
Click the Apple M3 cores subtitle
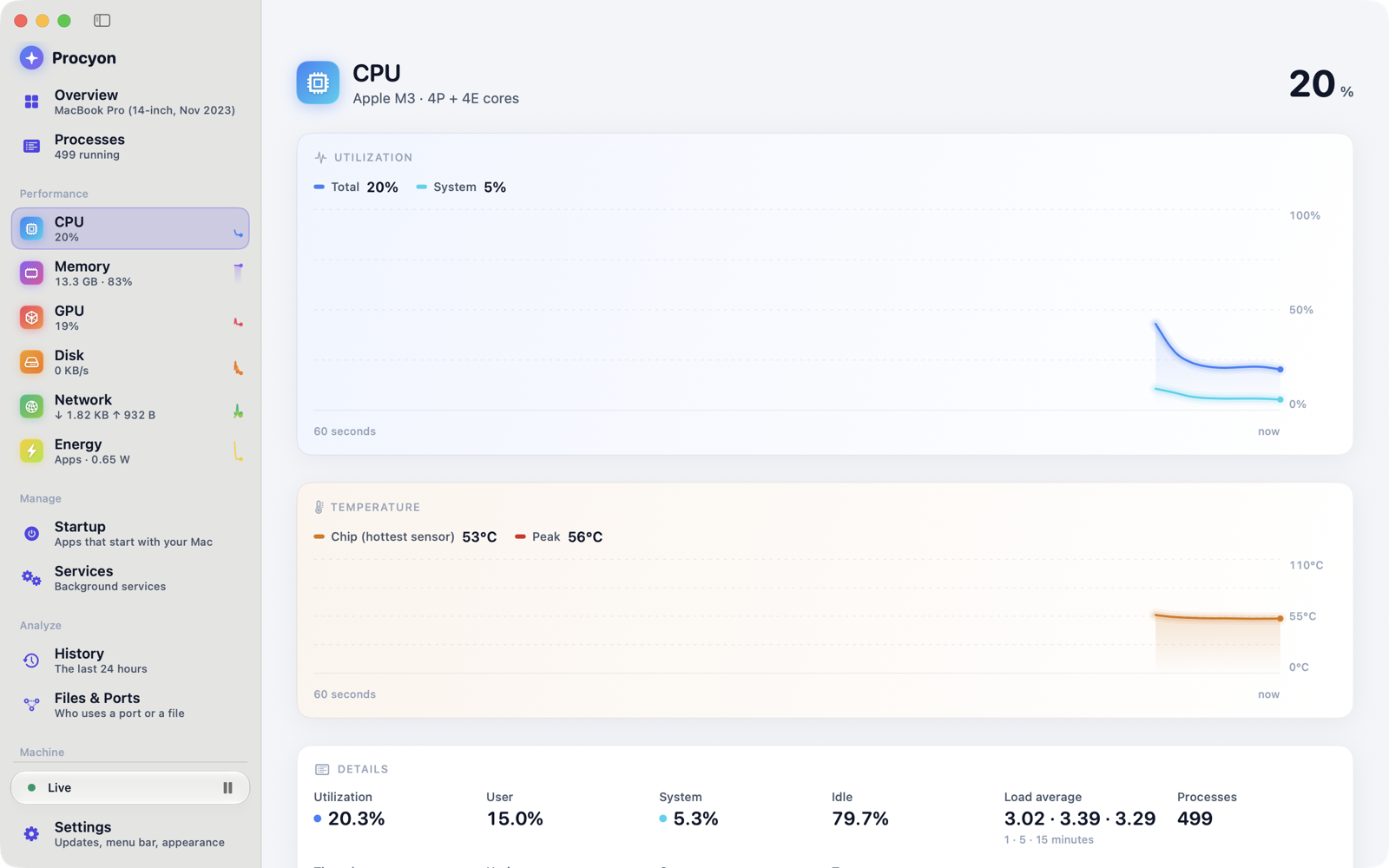[x=436, y=98]
